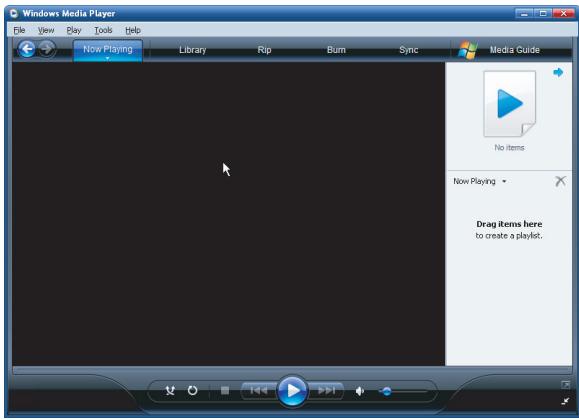This screenshot has width=579, height=420.
Task: Open the View menu
Action: (x=46, y=30)
